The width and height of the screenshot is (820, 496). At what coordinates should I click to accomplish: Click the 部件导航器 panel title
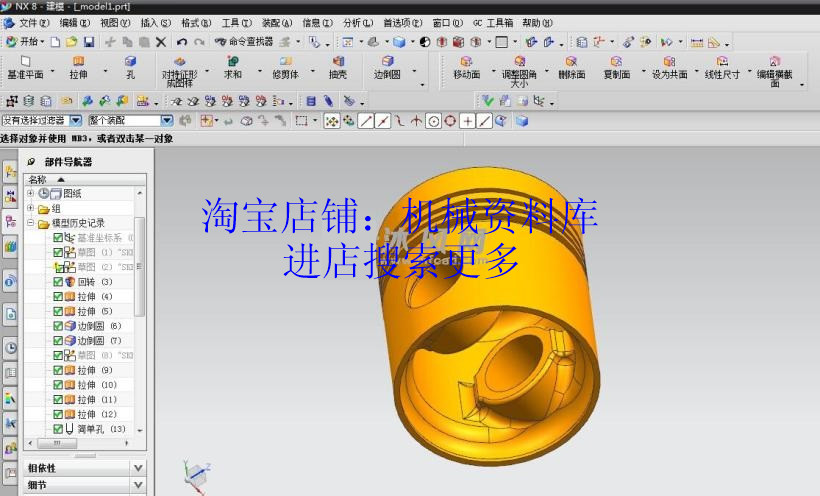[x=68, y=162]
